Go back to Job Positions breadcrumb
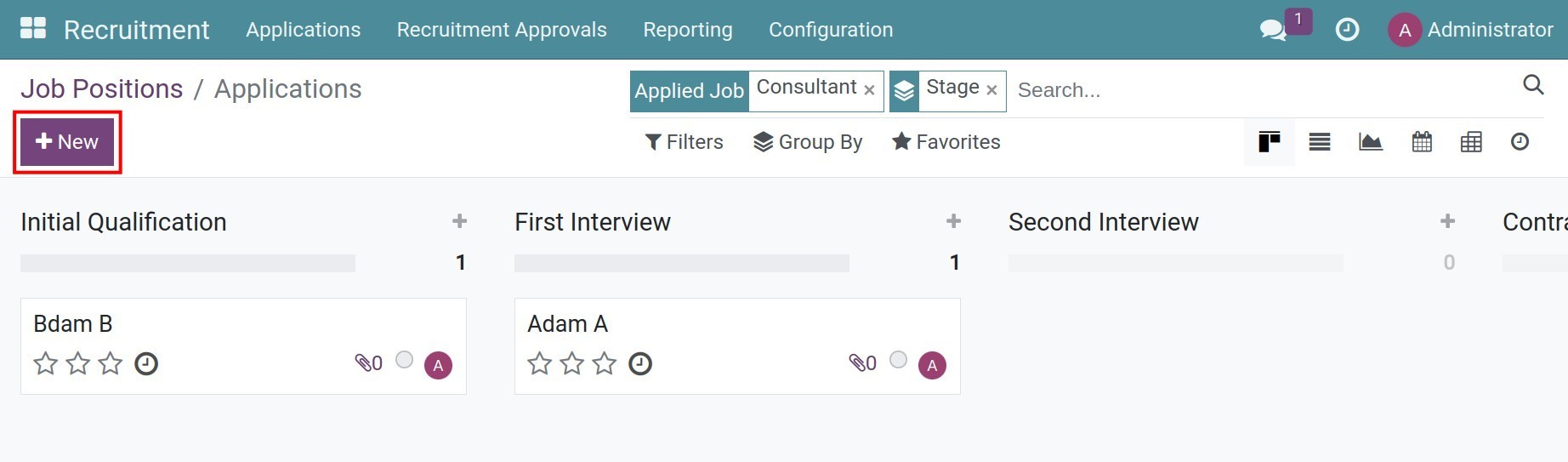This screenshot has width=1568, height=462. click(101, 89)
